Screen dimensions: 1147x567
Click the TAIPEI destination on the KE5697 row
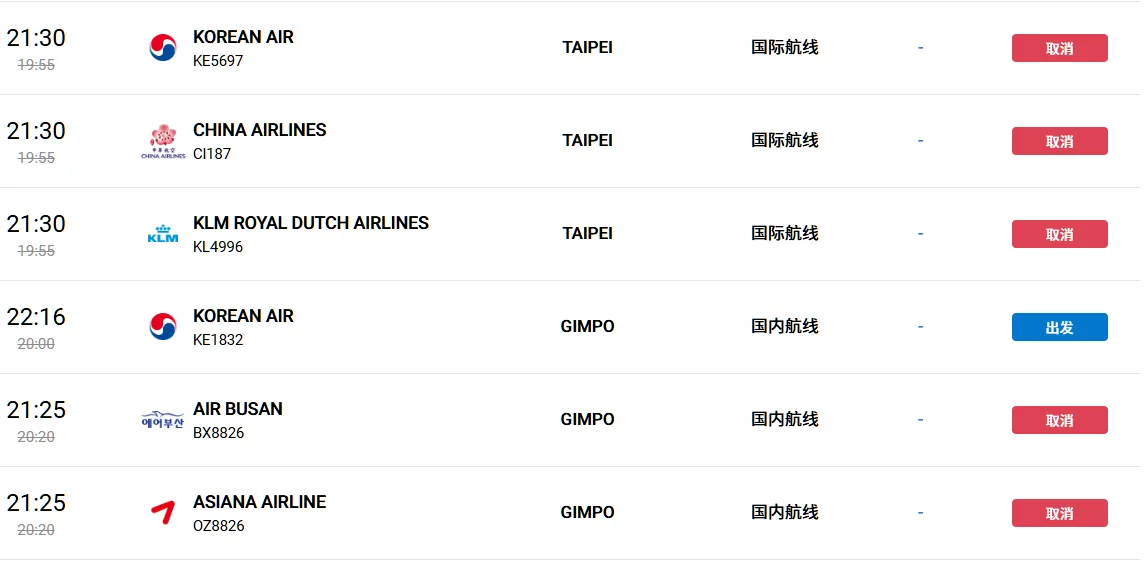587,48
